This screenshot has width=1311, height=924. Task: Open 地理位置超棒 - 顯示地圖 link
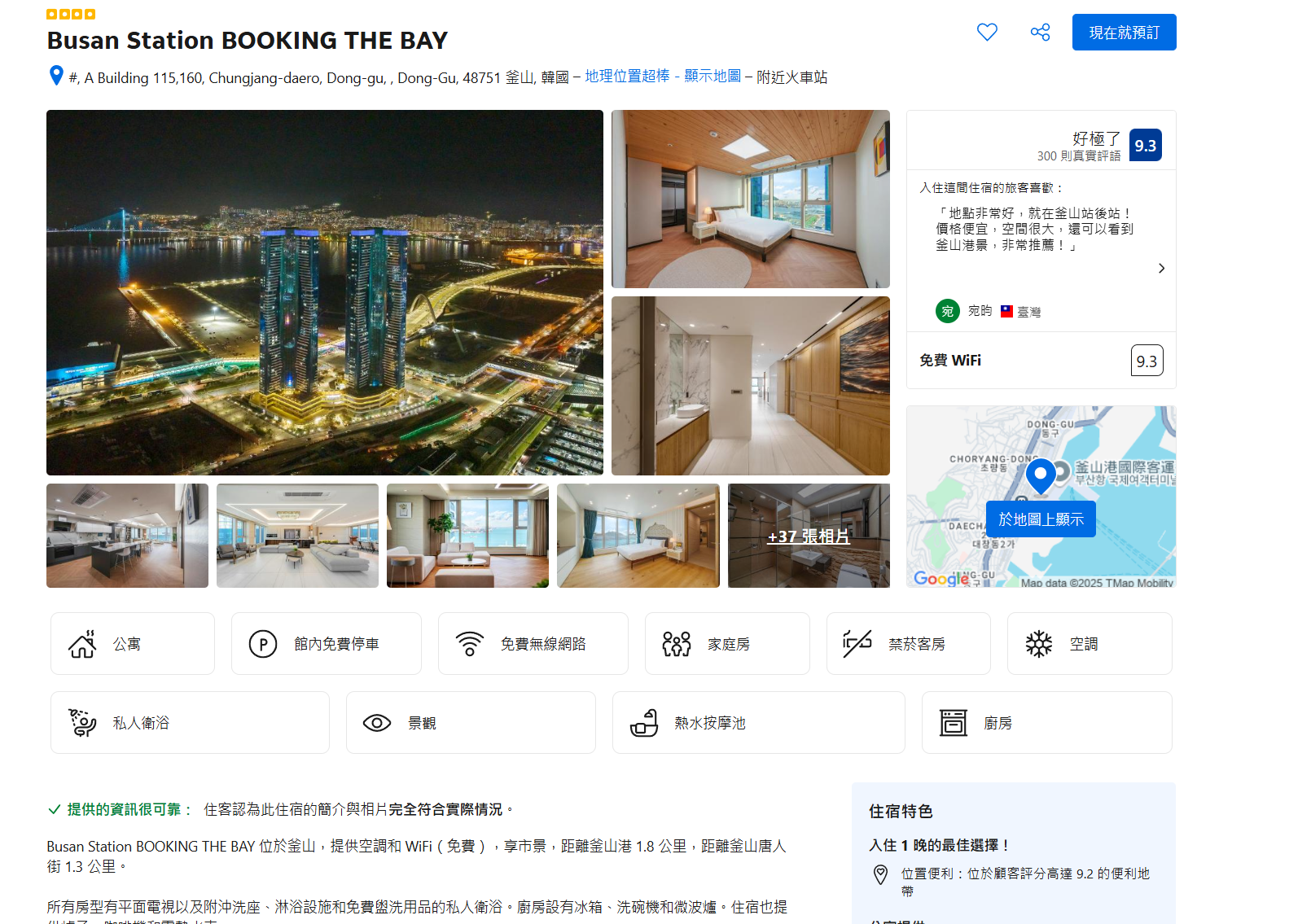(663, 77)
